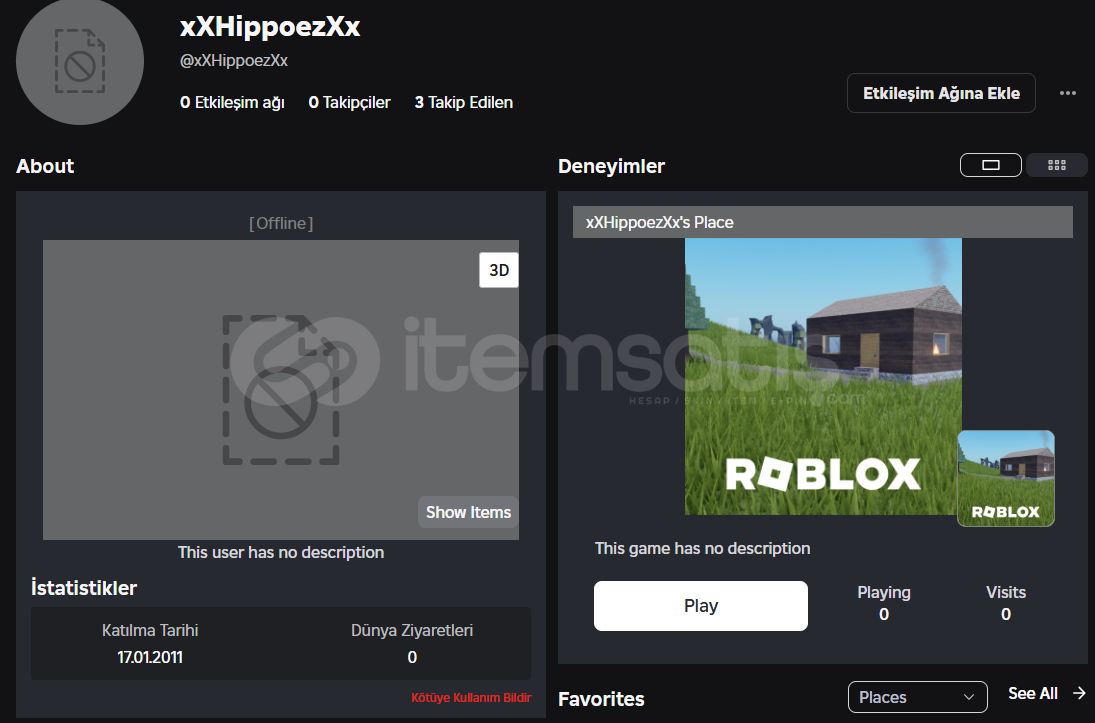Click the [Offline] status text
This screenshot has height=723, width=1095.
(x=281, y=223)
